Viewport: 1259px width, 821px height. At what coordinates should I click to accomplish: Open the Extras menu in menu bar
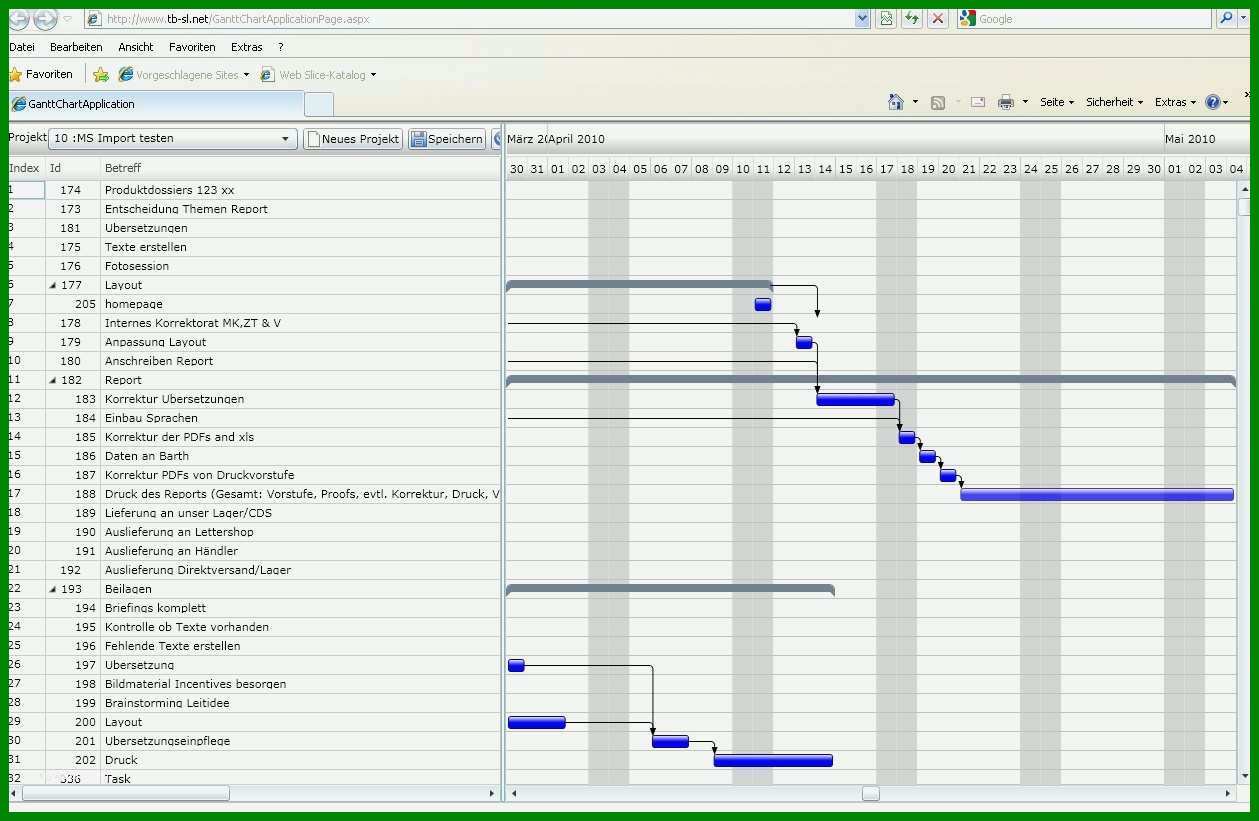(x=247, y=47)
